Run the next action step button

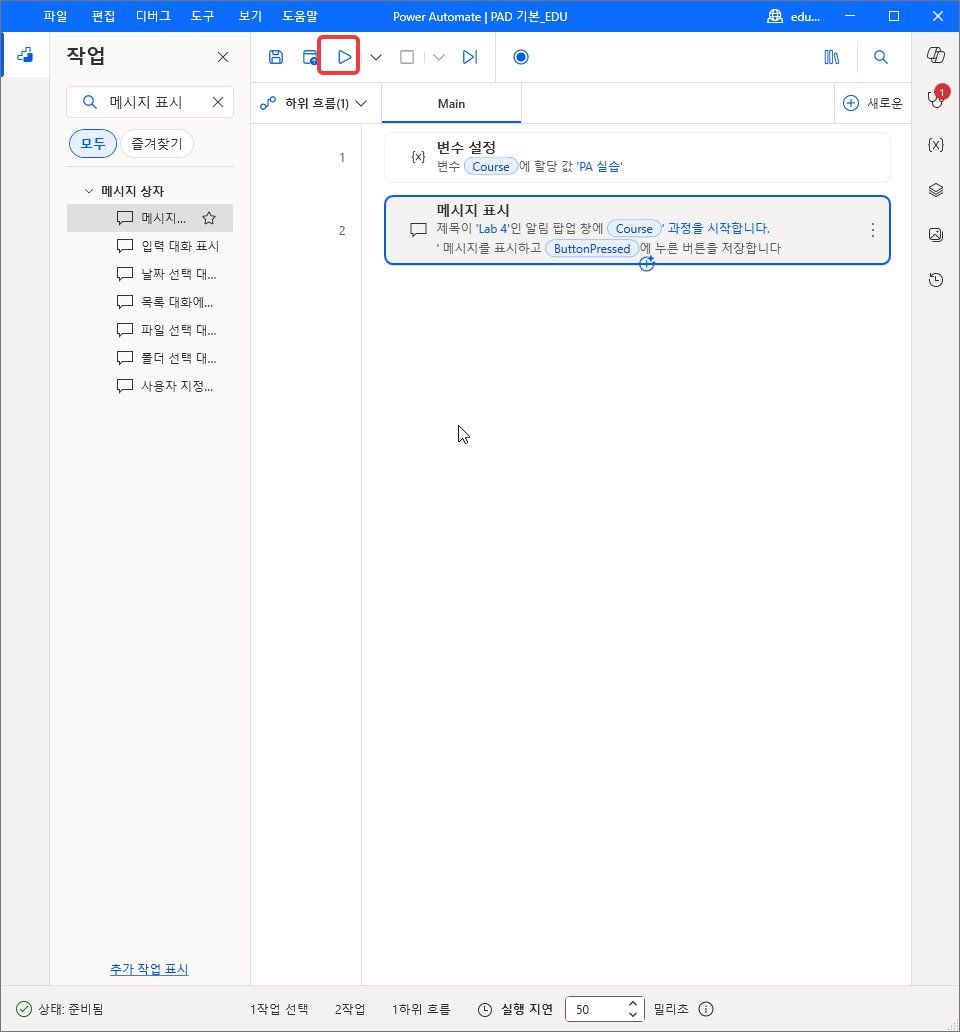469,57
